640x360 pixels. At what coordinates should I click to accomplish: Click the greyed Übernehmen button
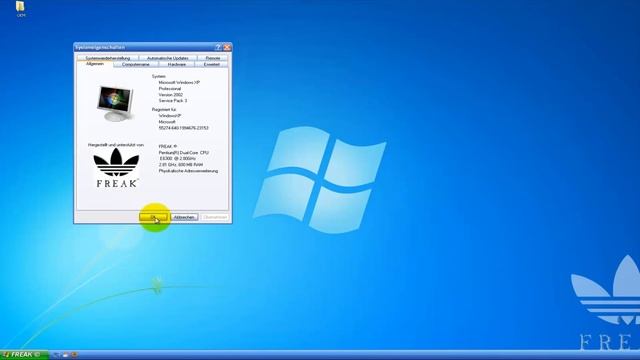pos(215,217)
